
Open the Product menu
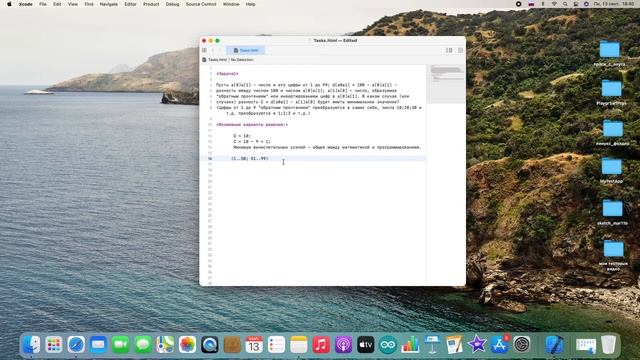(x=151, y=4)
